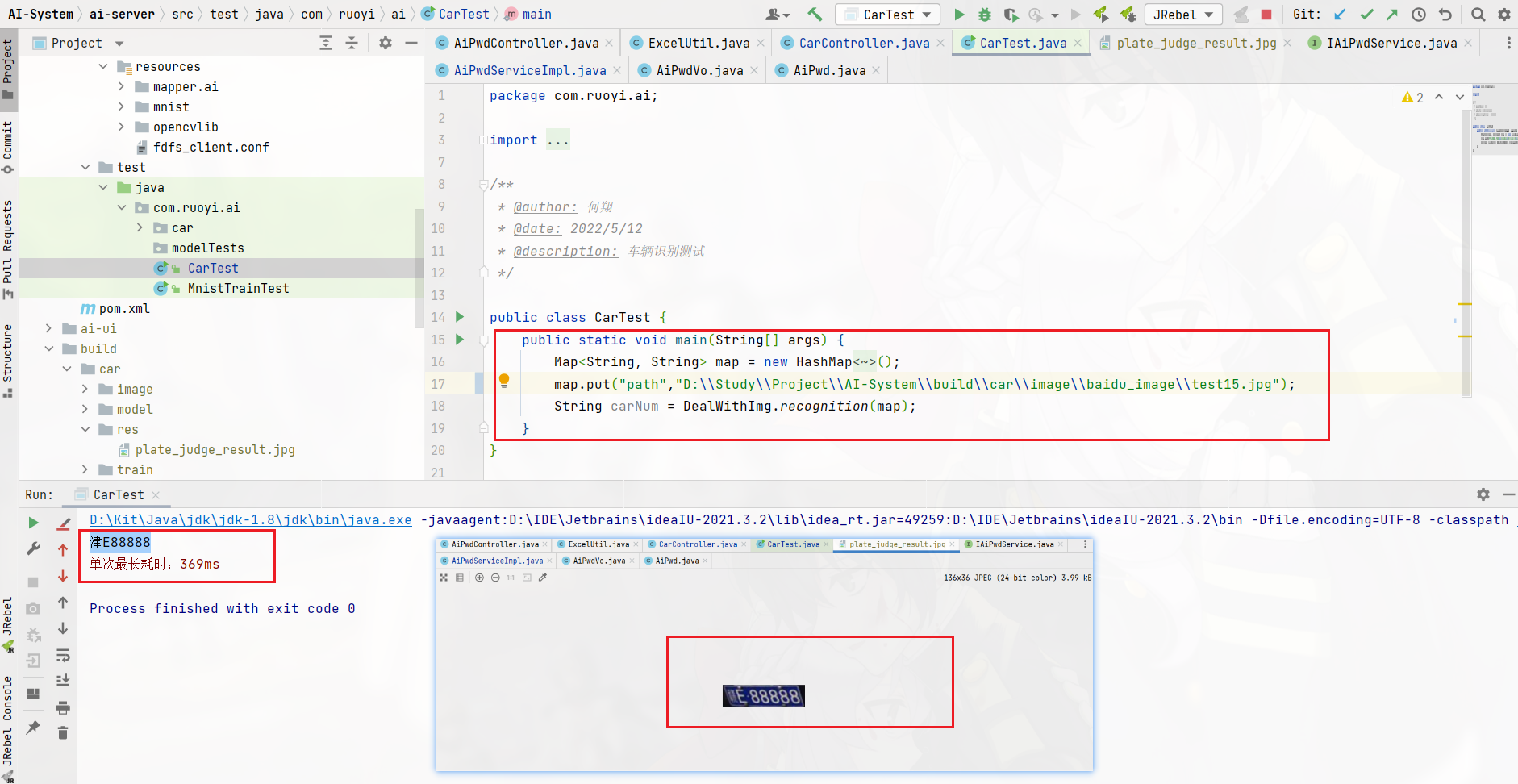Open Search Everywhere magnifier icon
1518x784 pixels.
click(1478, 15)
